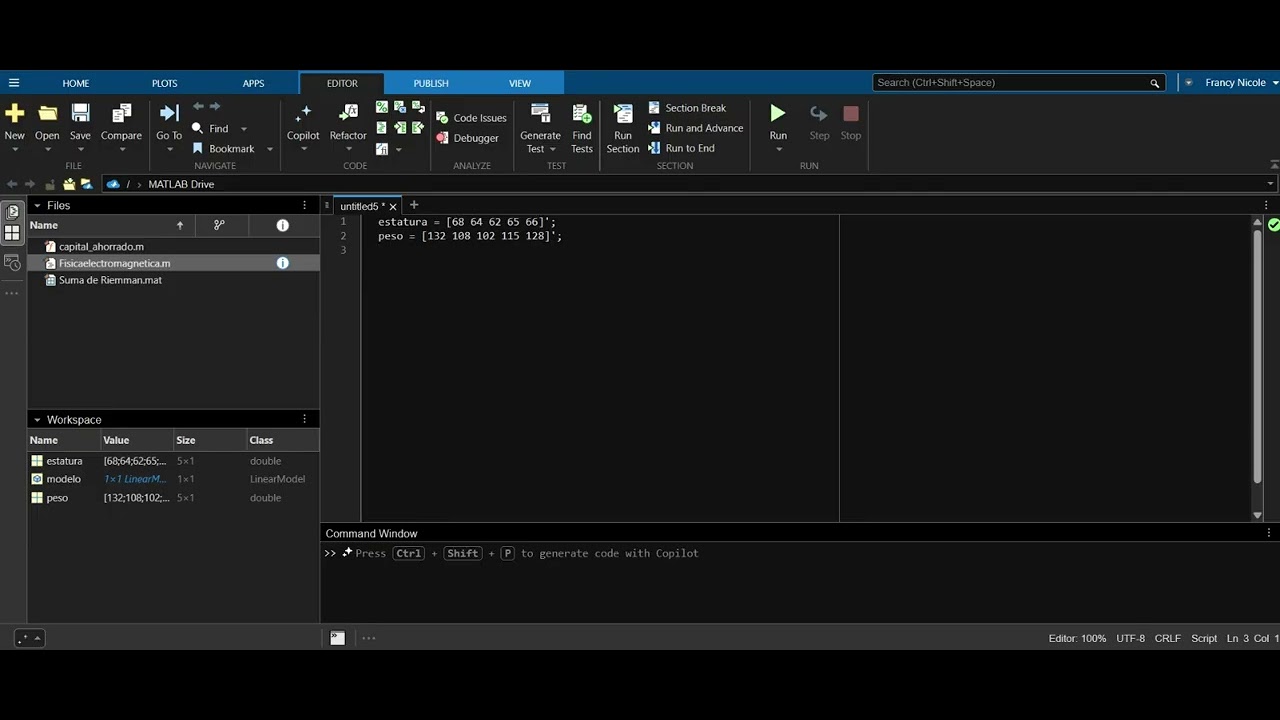Click Run to End
1280x720 pixels.
tap(681, 148)
